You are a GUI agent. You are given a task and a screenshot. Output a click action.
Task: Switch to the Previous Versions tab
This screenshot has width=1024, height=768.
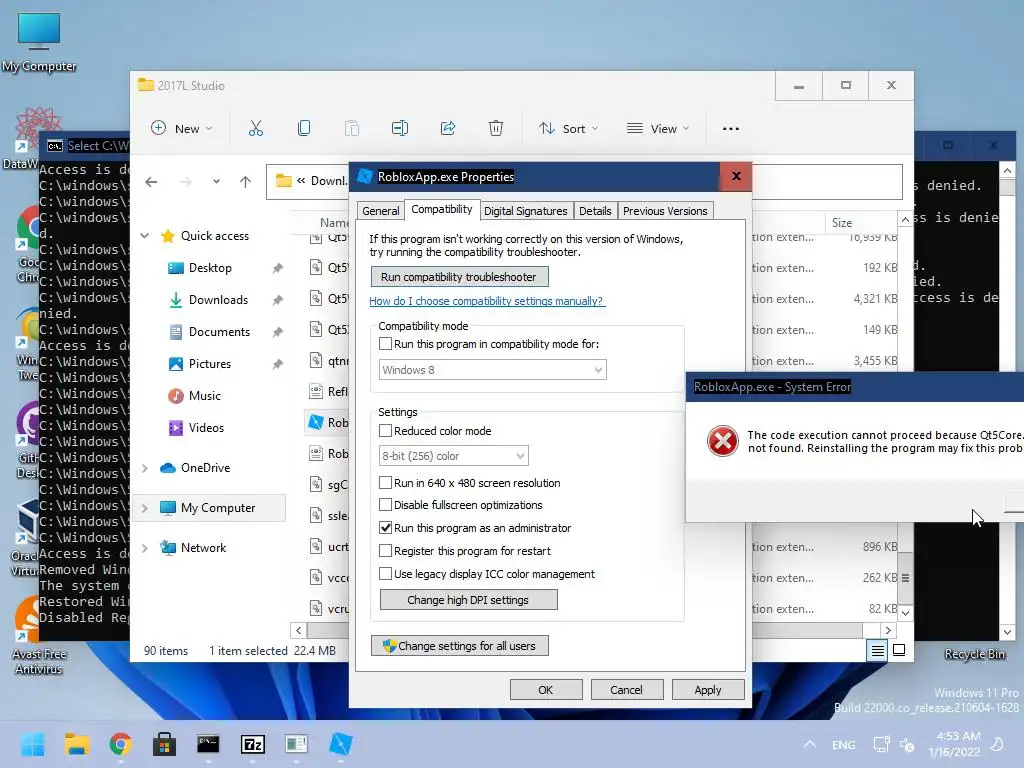(x=665, y=211)
